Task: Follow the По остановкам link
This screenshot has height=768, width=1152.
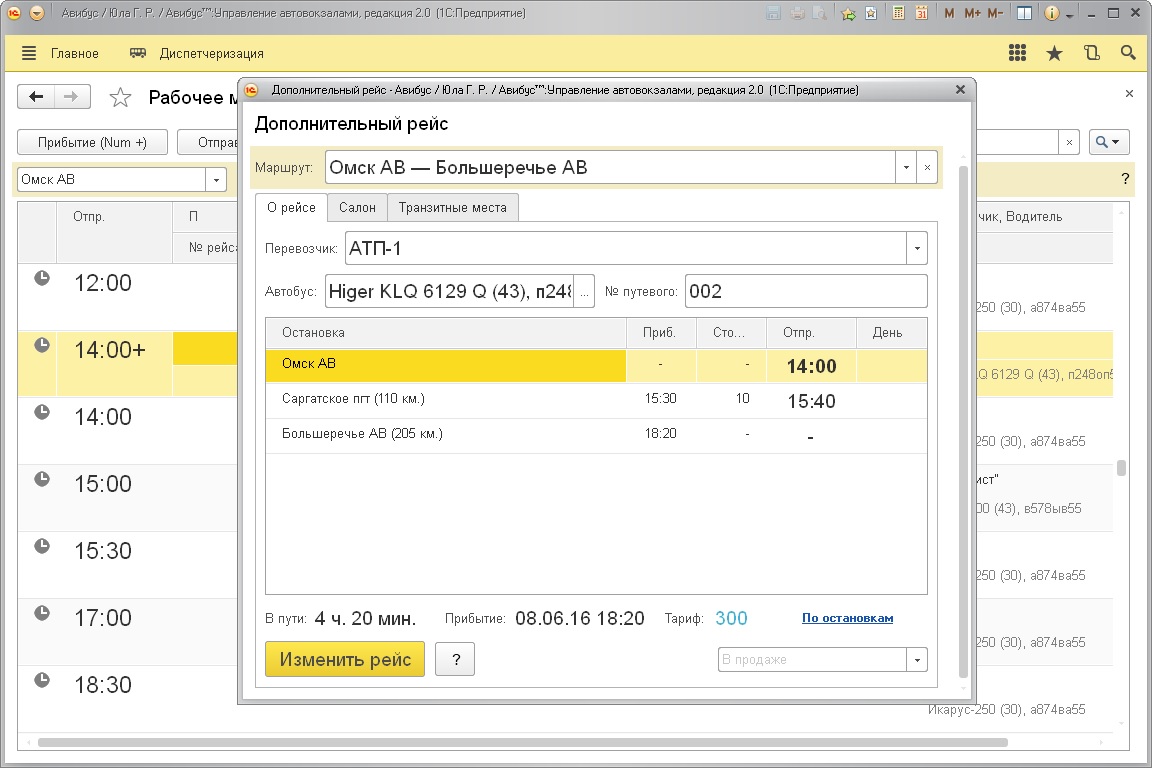Action: click(847, 618)
